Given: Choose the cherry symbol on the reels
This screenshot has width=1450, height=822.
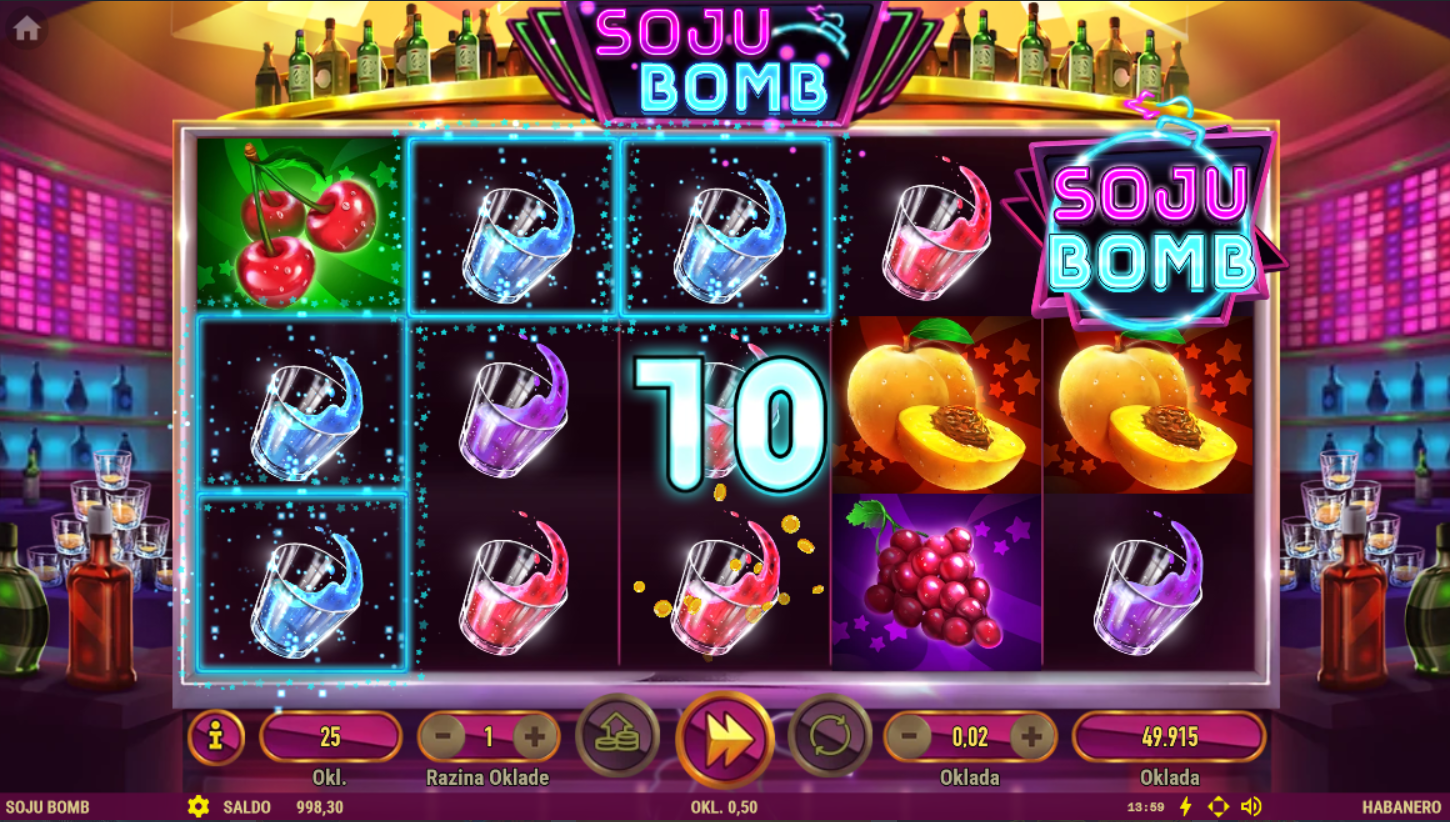Looking at the screenshot, I should tap(301, 227).
